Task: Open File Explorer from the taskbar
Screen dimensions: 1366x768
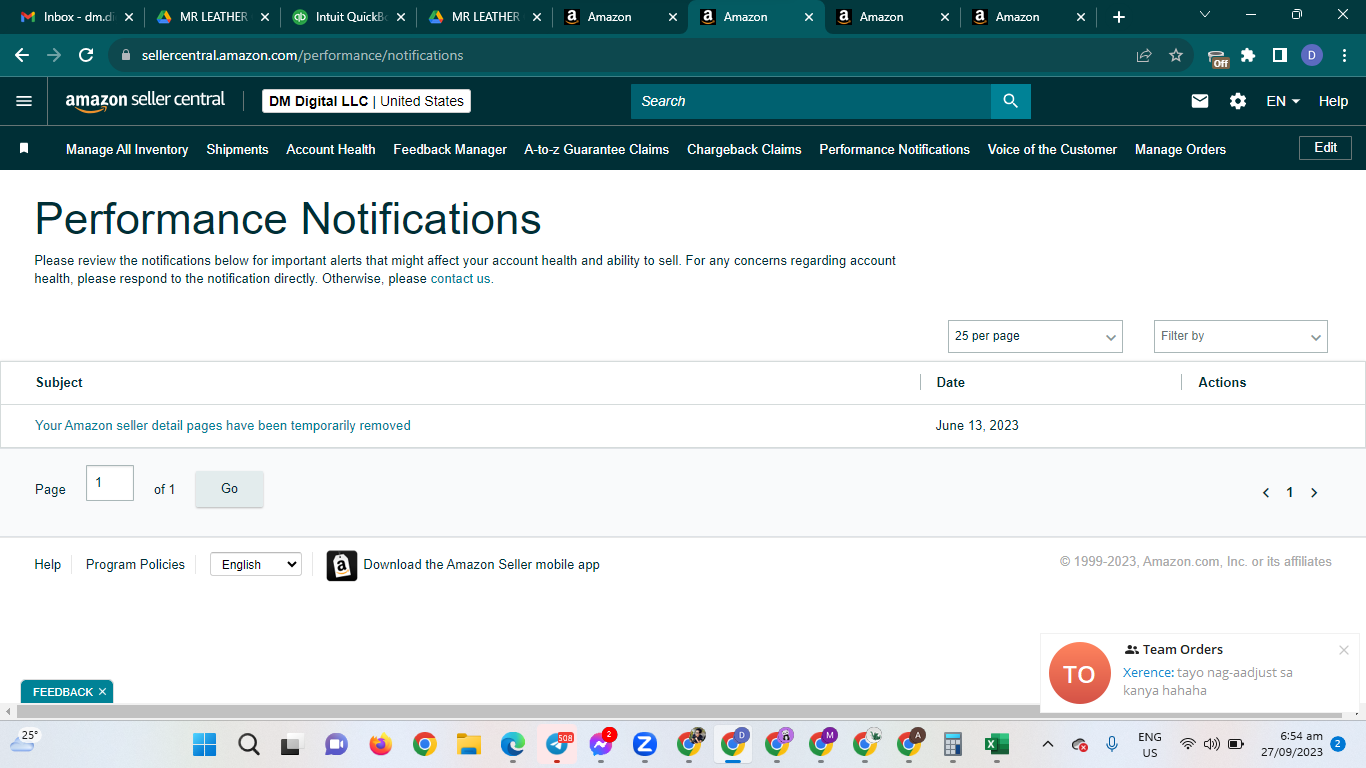Action: click(x=468, y=744)
